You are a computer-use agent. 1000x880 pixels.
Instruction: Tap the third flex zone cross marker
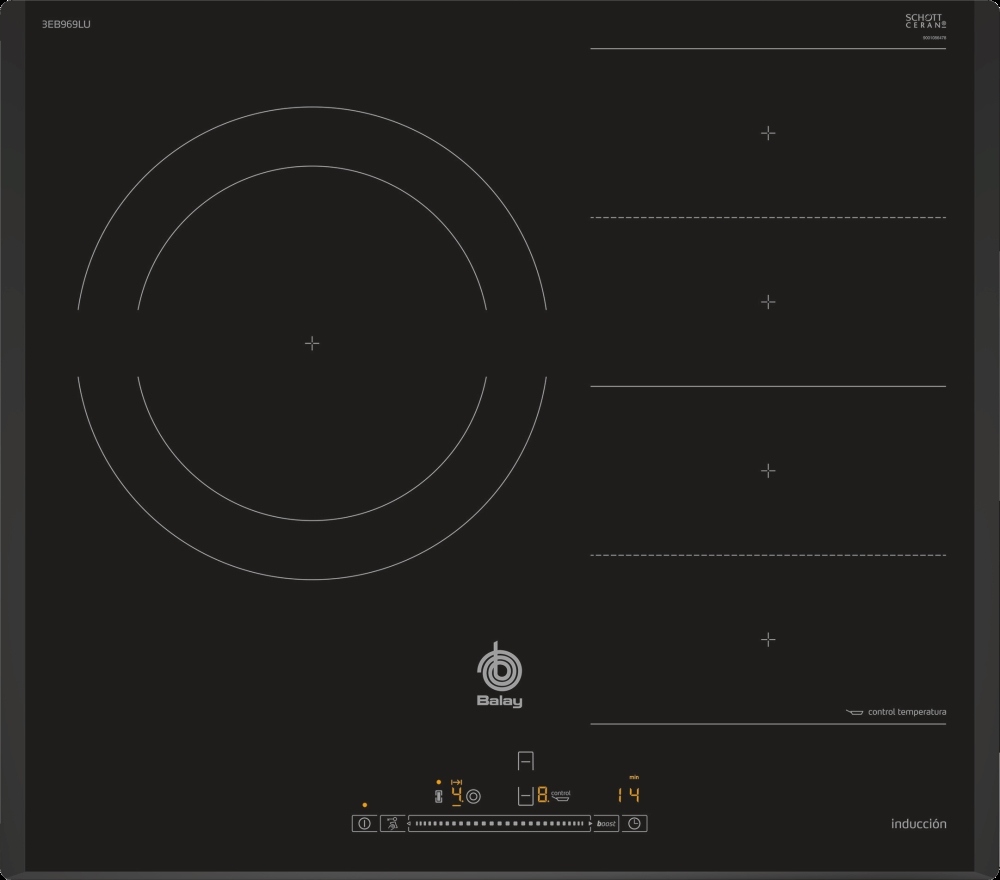(x=767, y=469)
